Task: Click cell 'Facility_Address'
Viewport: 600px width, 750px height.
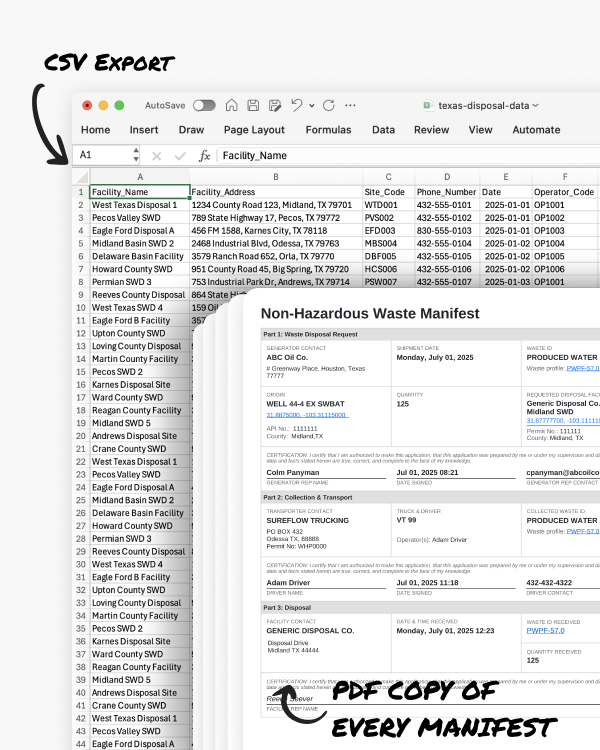Action: (276, 192)
